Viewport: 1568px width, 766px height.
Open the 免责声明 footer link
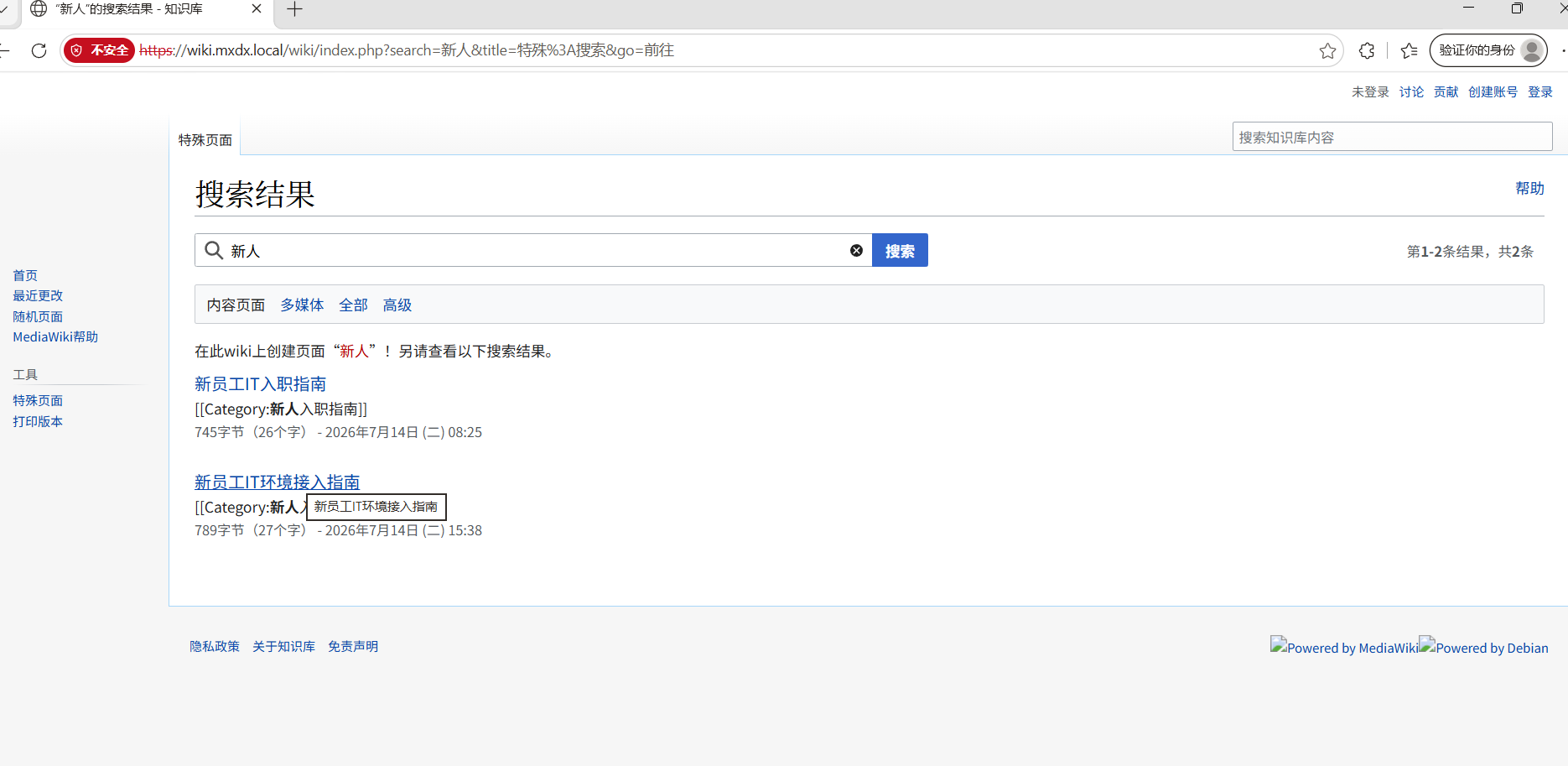tap(353, 646)
